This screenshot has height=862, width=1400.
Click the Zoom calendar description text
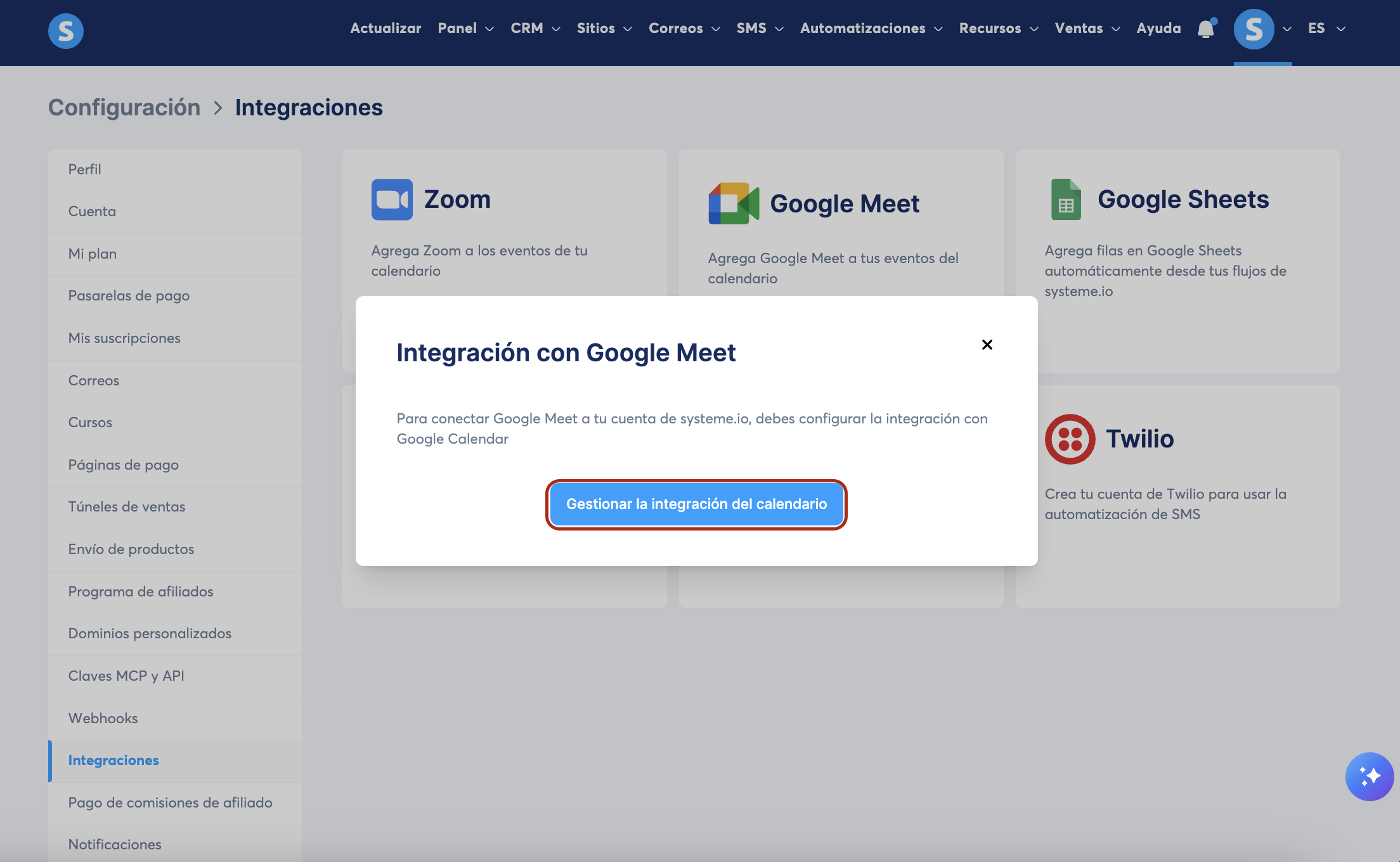[479, 261]
